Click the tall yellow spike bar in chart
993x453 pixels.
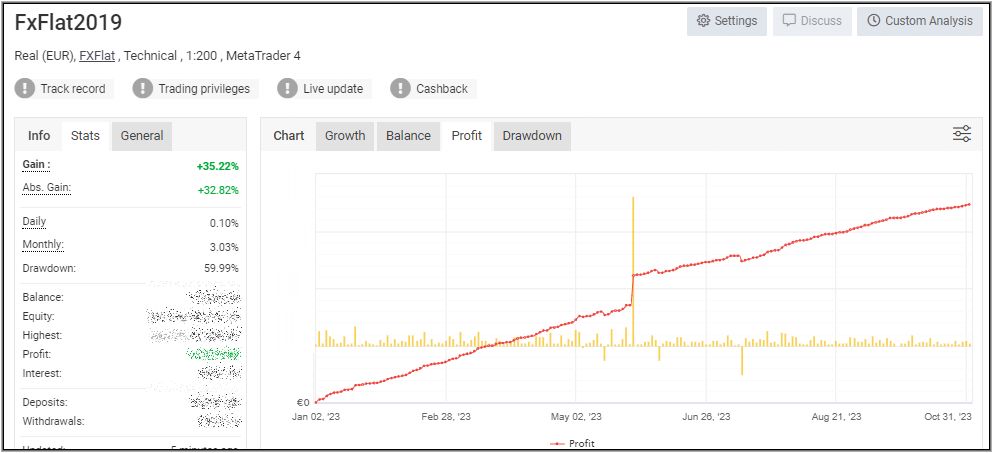(x=633, y=260)
